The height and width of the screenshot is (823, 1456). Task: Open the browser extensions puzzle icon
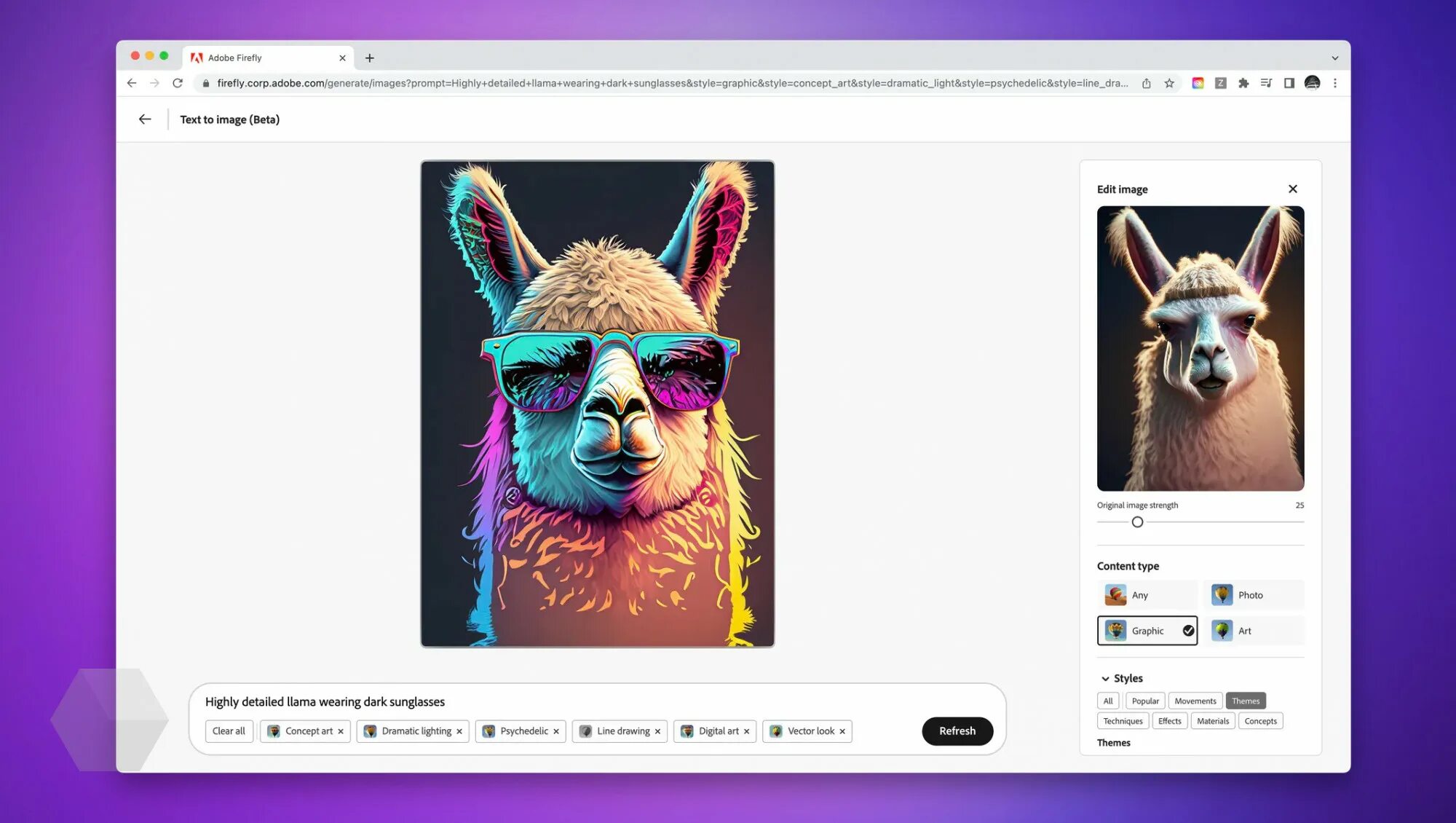pyautogui.click(x=1243, y=83)
